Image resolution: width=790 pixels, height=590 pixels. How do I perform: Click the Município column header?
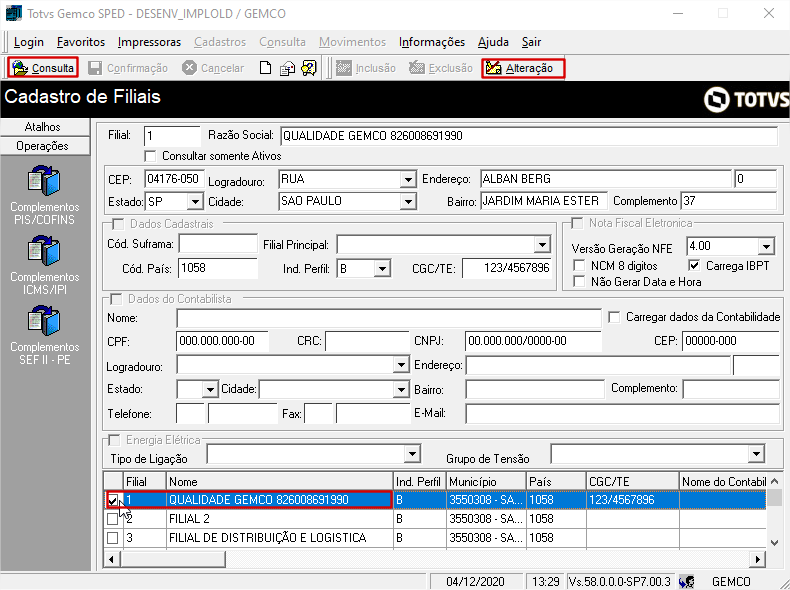486,482
